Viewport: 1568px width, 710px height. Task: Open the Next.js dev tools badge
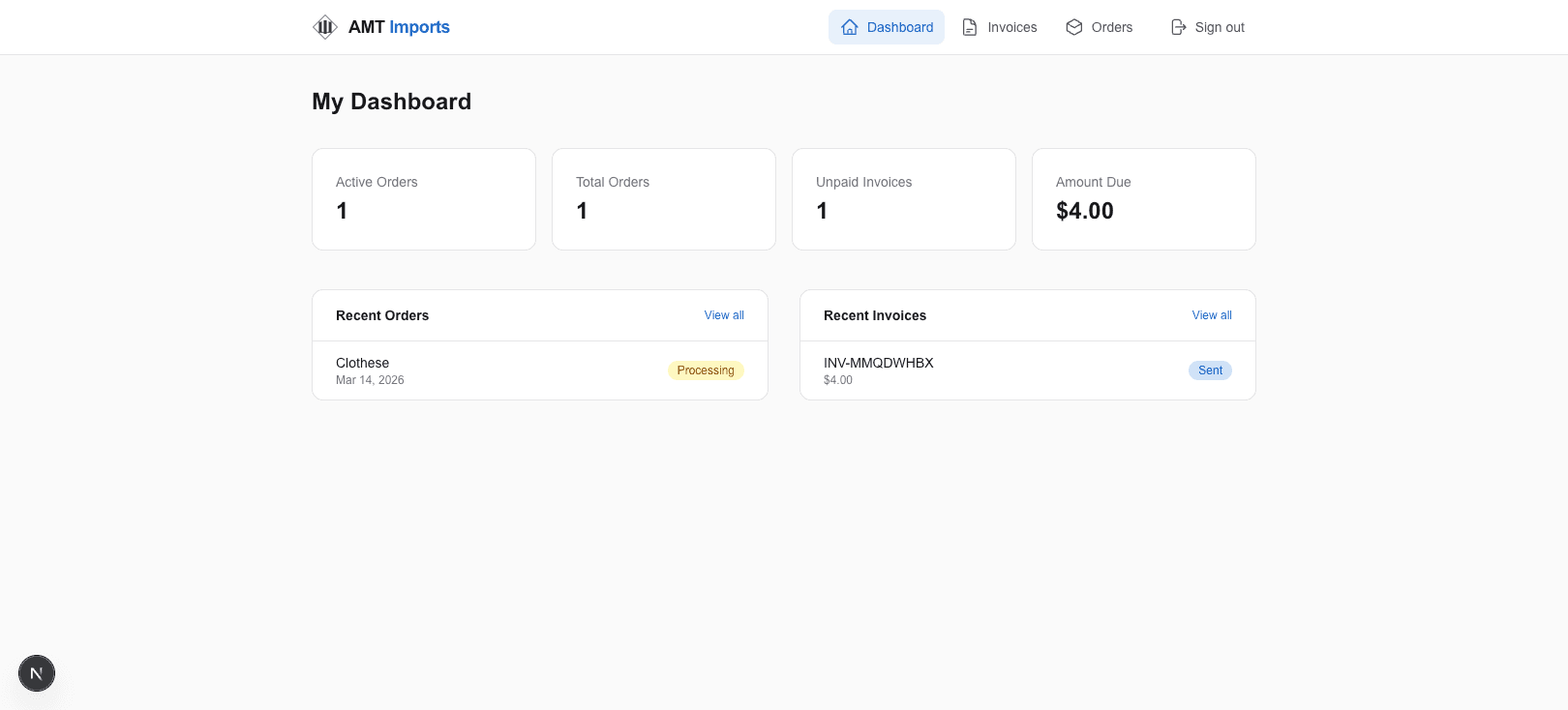pos(37,673)
